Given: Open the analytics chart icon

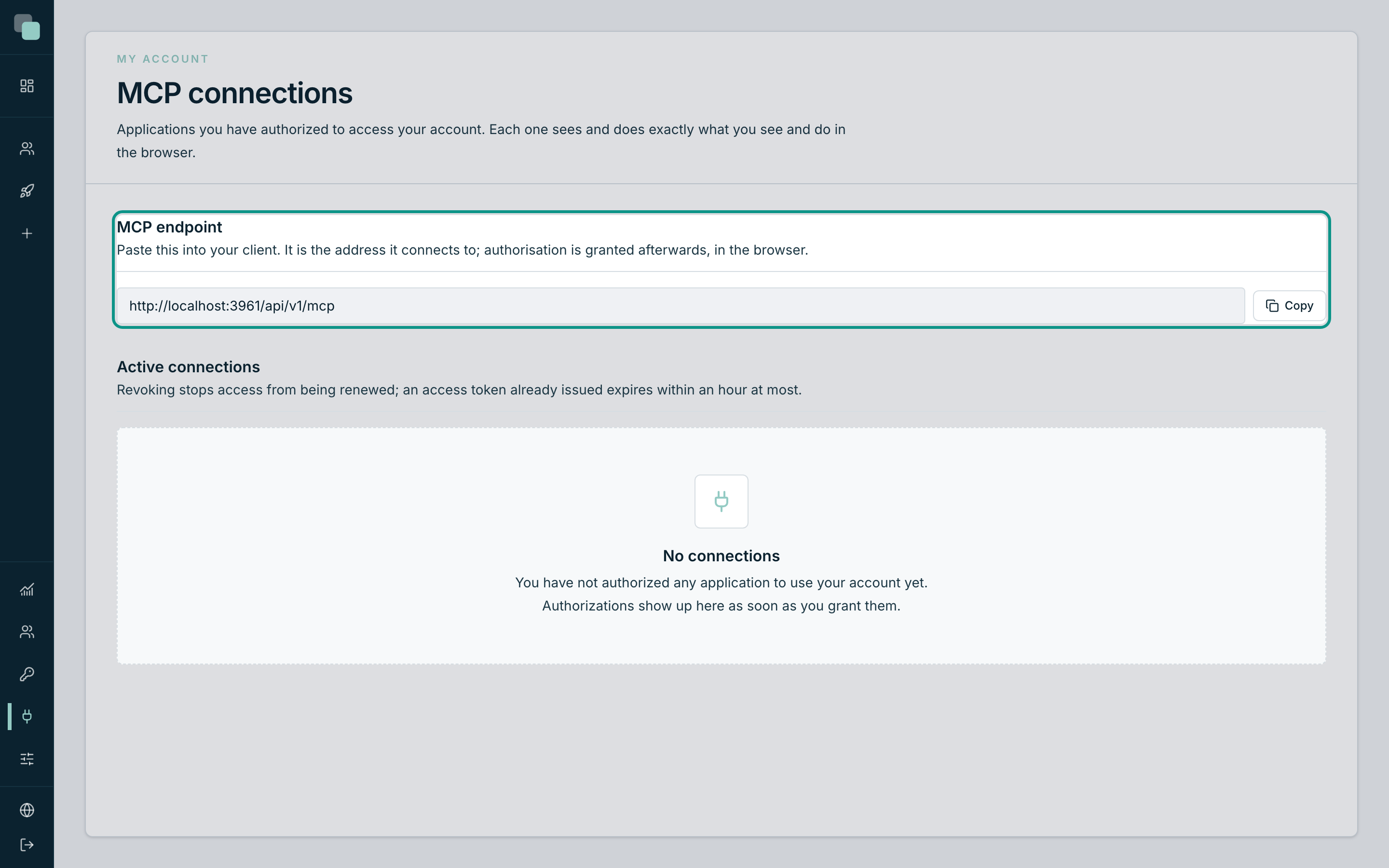Looking at the screenshot, I should [27, 590].
